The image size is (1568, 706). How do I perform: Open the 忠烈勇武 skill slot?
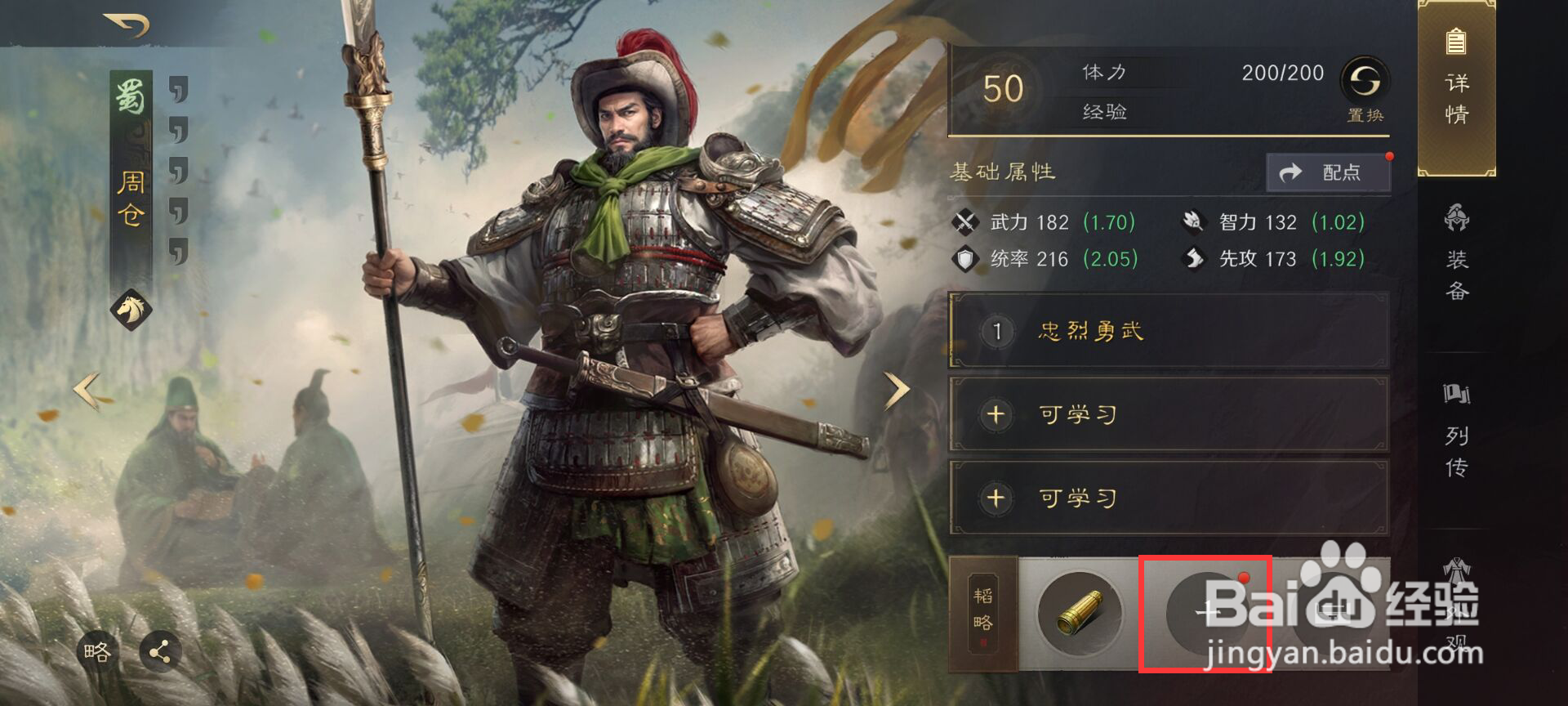[x=1169, y=332]
